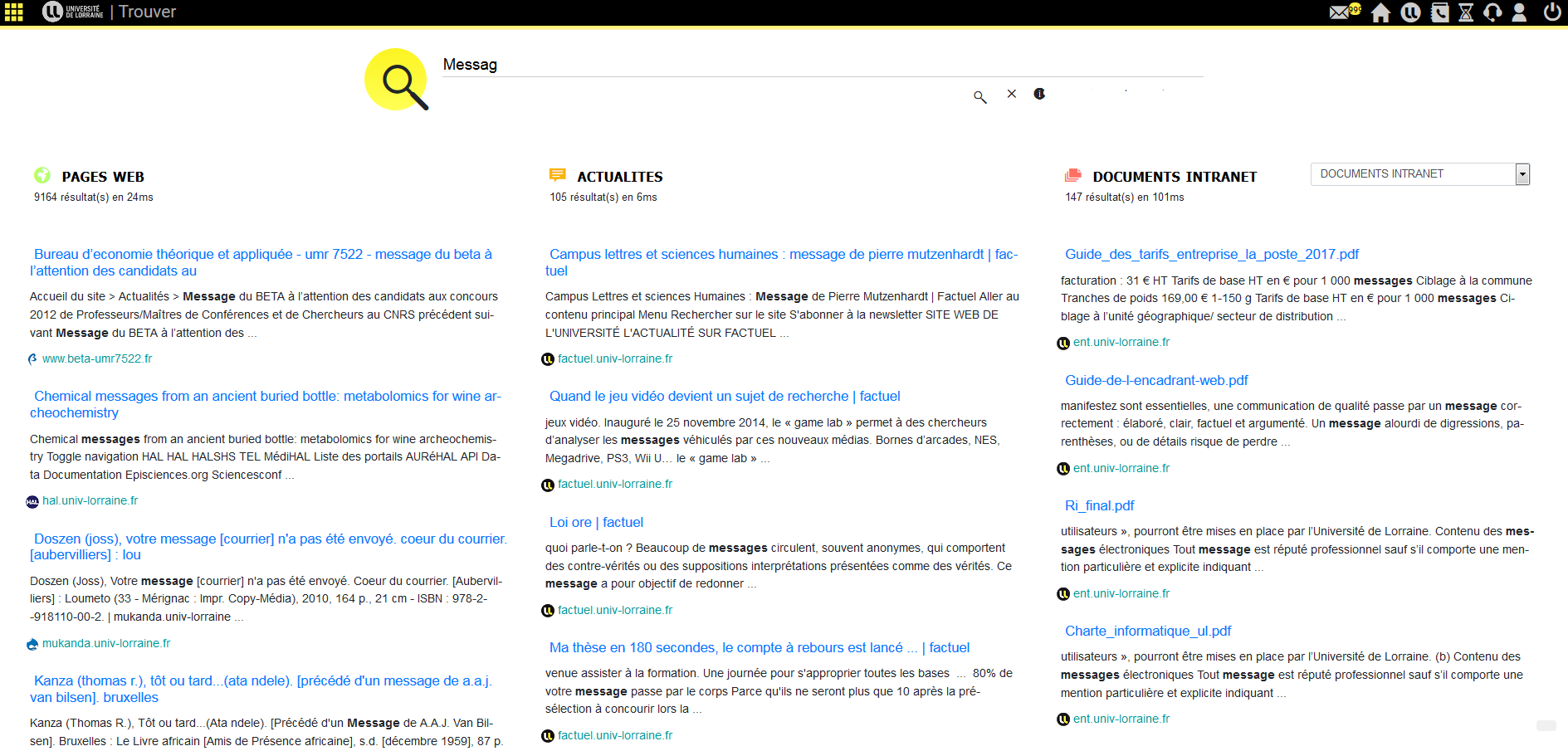1568x751 pixels.
Task: Open the 'Loi ore | factuel' article
Action: point(596,522)
